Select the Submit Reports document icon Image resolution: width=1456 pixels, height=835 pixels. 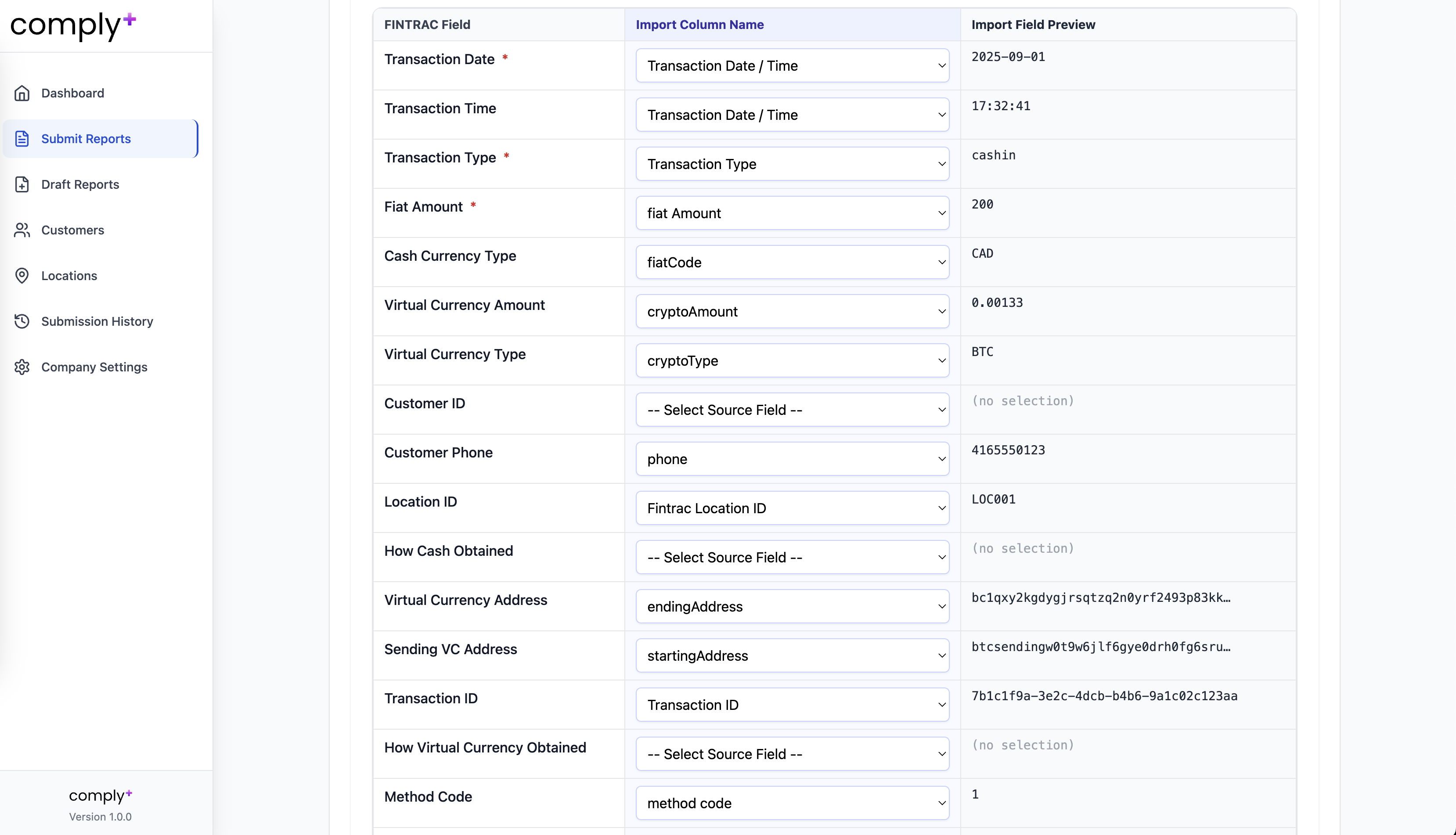22,138
